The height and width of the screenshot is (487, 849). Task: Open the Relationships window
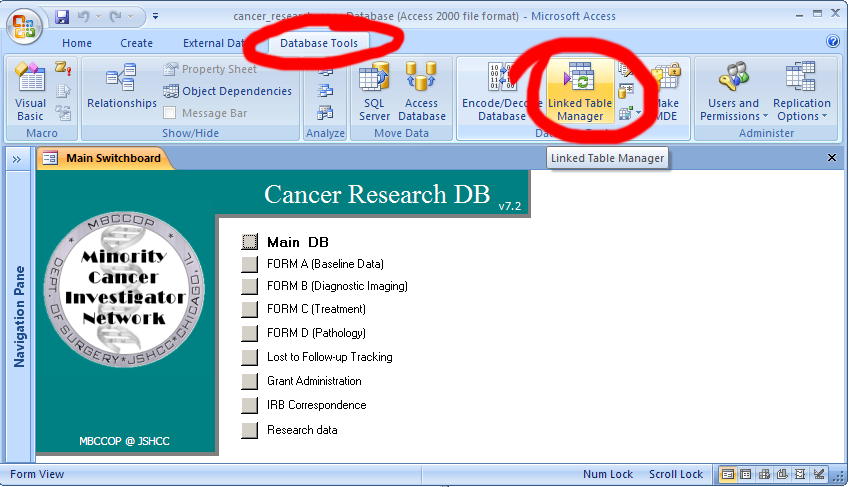pyautogui.click(x=122, y=87)
